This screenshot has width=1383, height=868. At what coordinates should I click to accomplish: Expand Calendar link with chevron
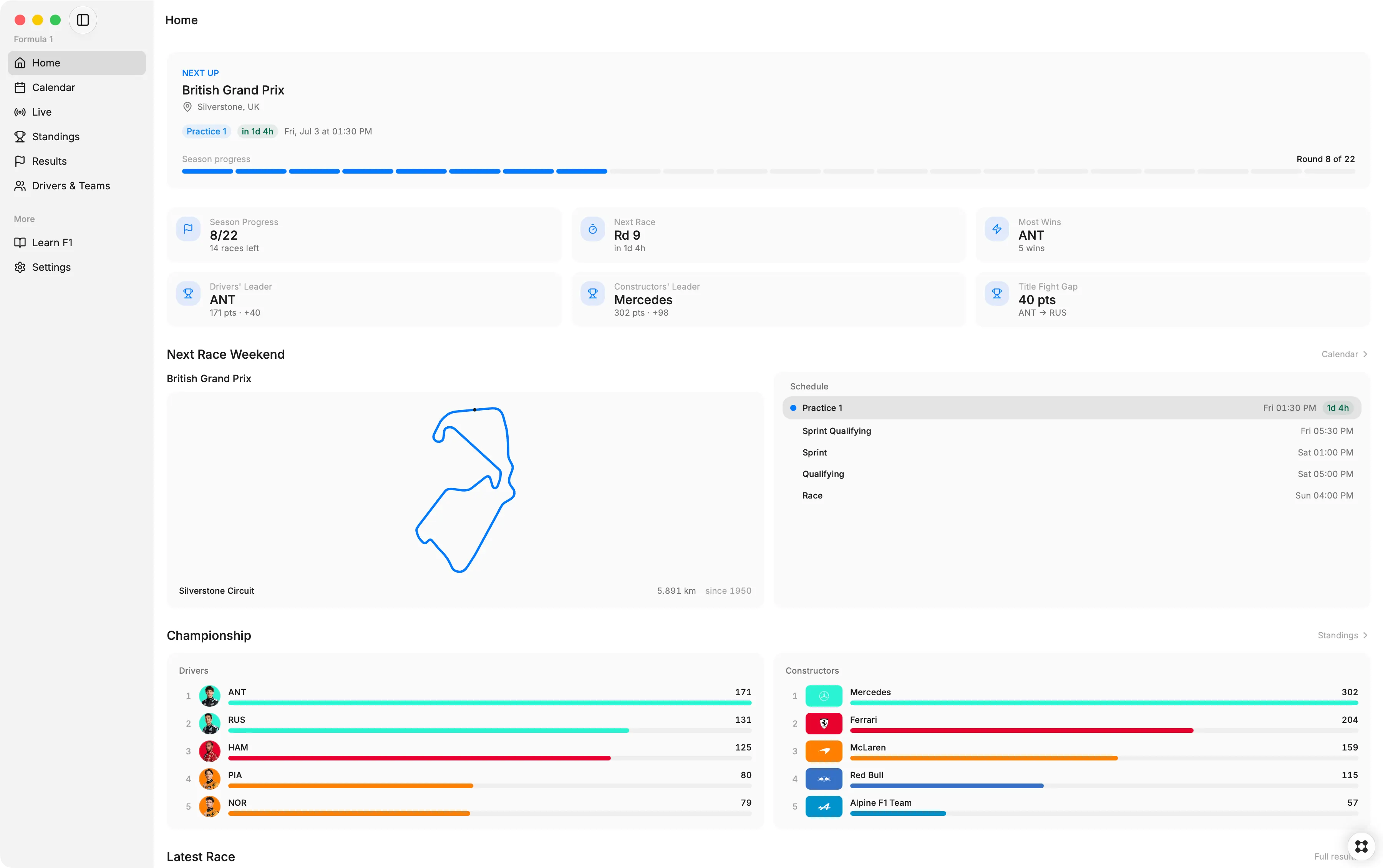point(1345,354)
